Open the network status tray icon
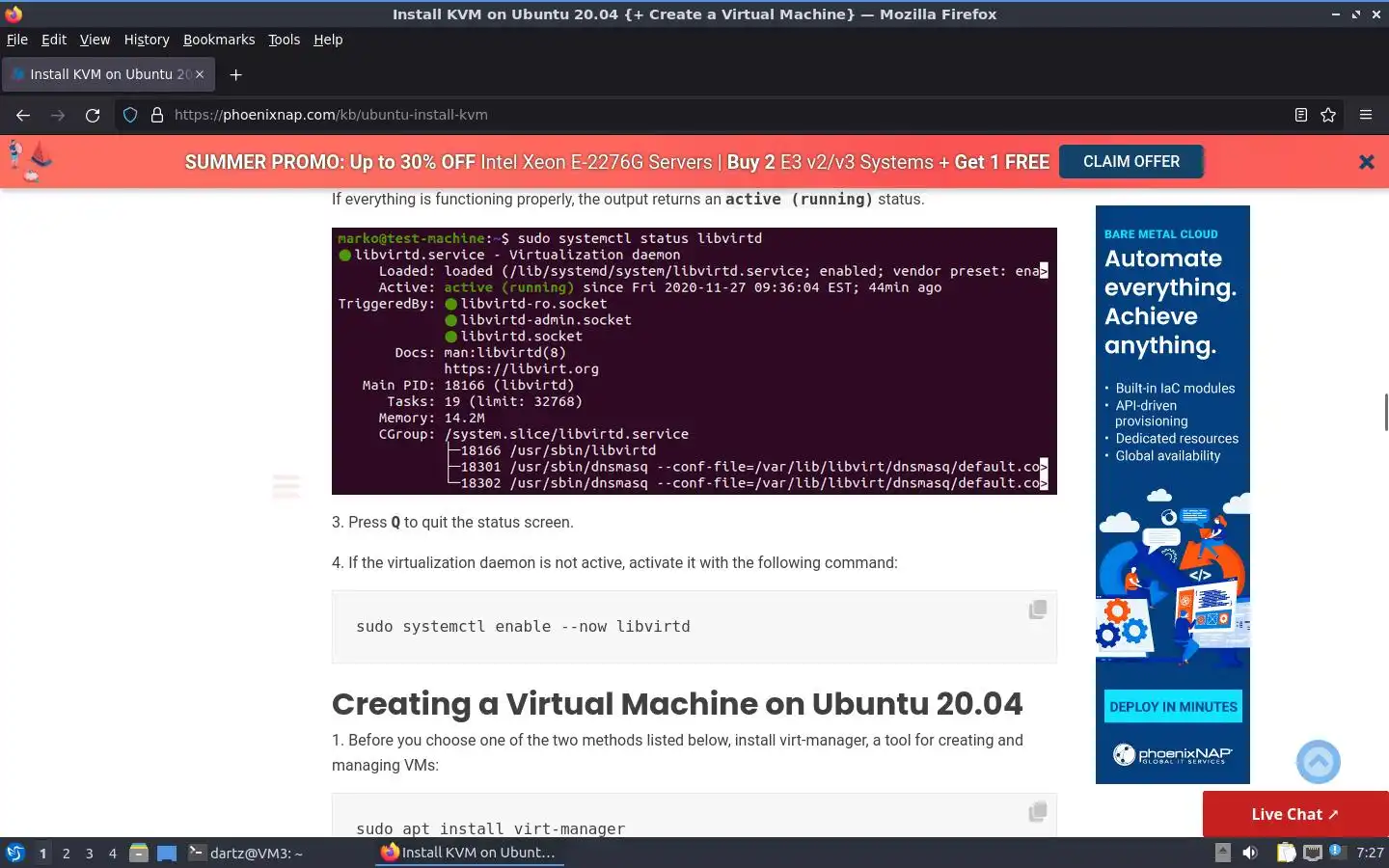Image resolution: width=1389 pixels, height=868 pixels. point(1313,853)
